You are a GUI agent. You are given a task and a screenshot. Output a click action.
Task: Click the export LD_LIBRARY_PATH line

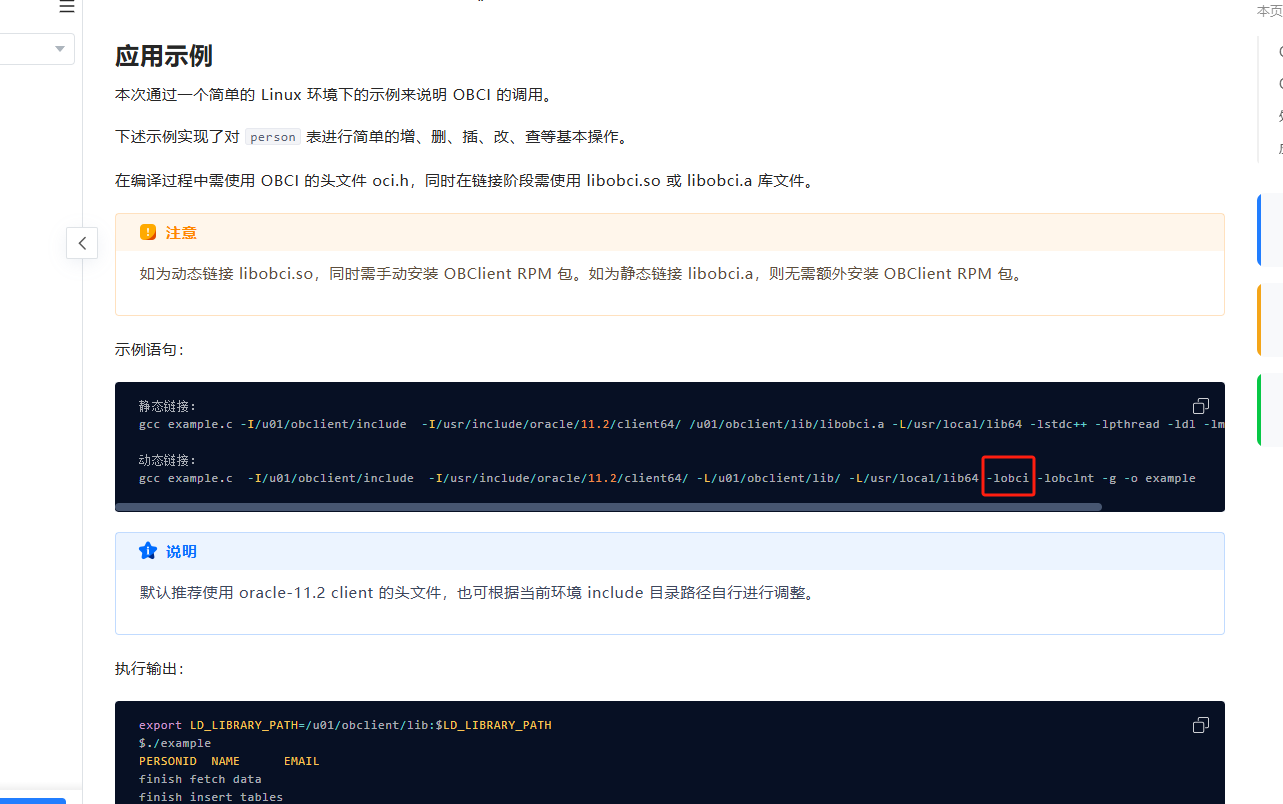(345, 725)
